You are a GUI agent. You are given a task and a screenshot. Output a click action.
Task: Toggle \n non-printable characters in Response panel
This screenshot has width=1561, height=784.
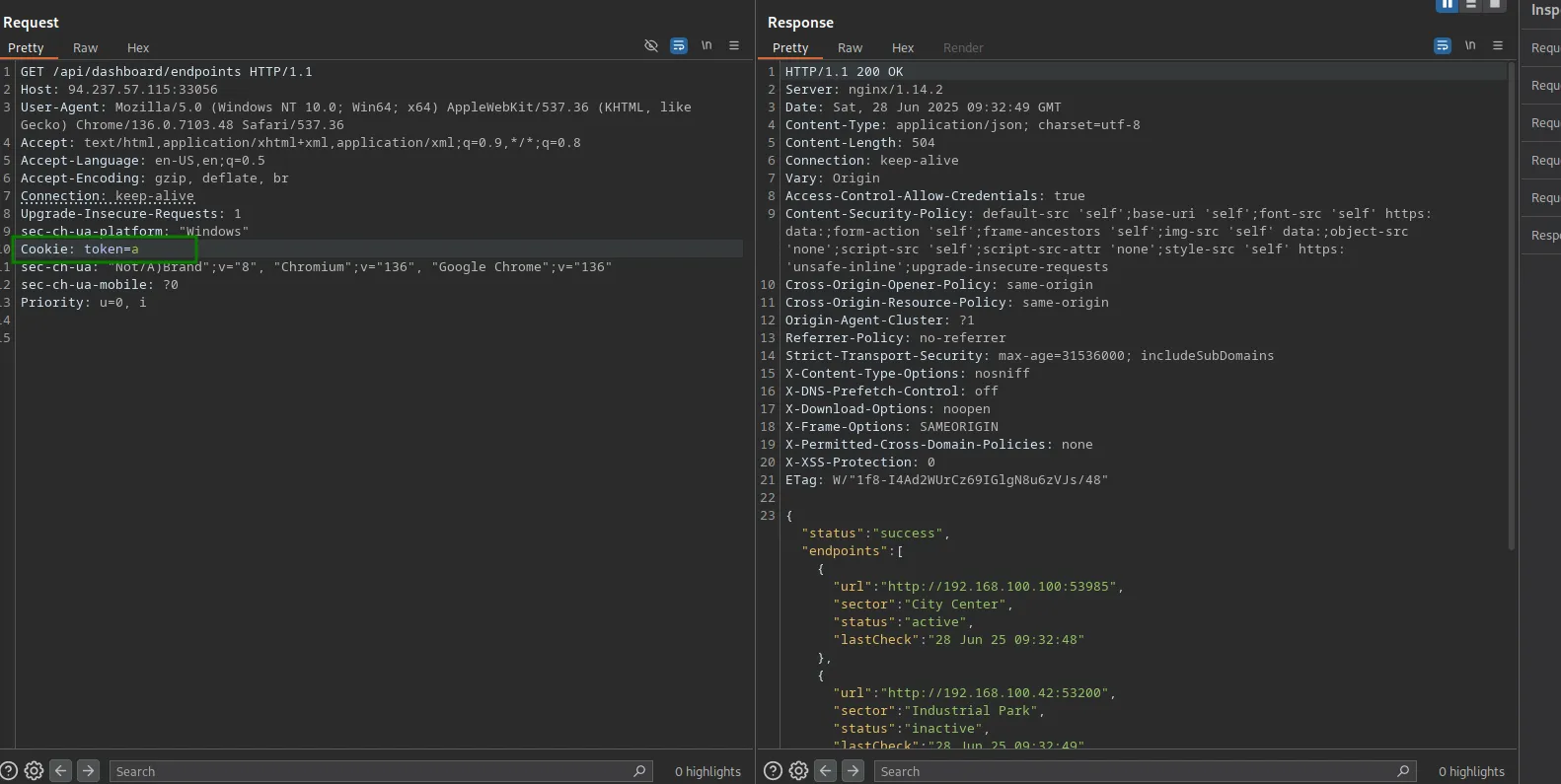1470,46
